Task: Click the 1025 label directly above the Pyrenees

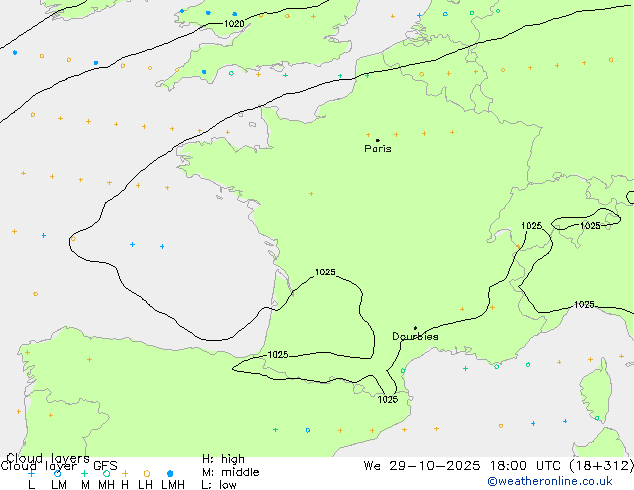Action: click(x=278, y=355)
